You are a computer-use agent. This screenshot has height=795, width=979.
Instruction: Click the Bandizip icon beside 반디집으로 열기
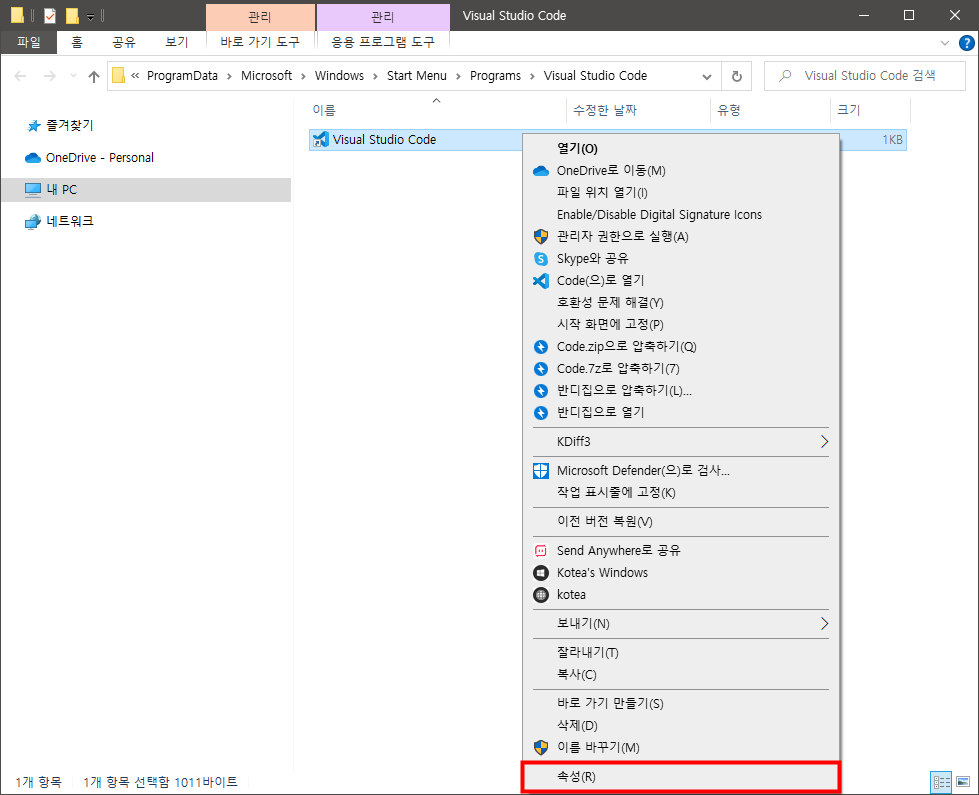(541, 412)
